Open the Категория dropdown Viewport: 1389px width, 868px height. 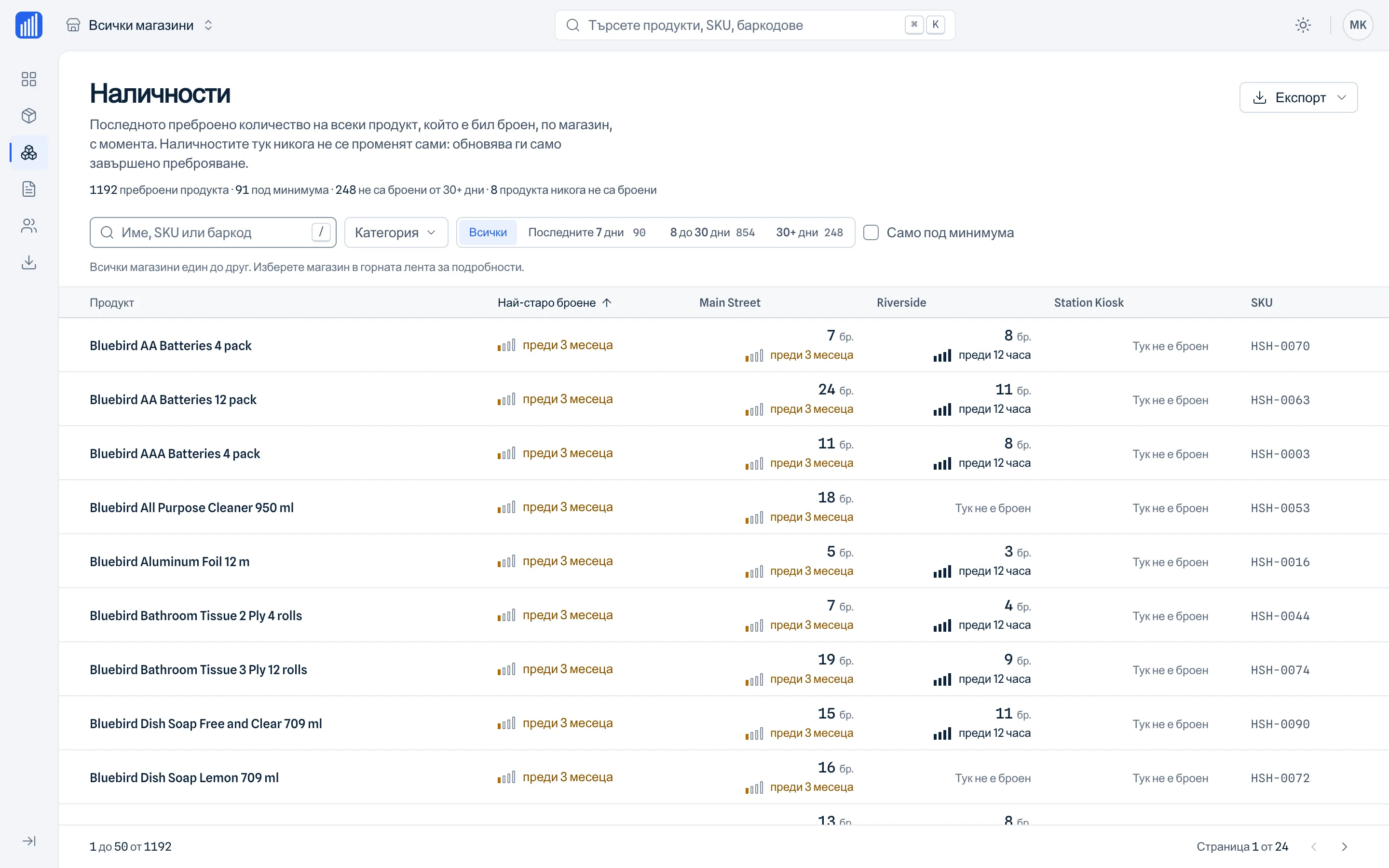[x=396, y=232]
